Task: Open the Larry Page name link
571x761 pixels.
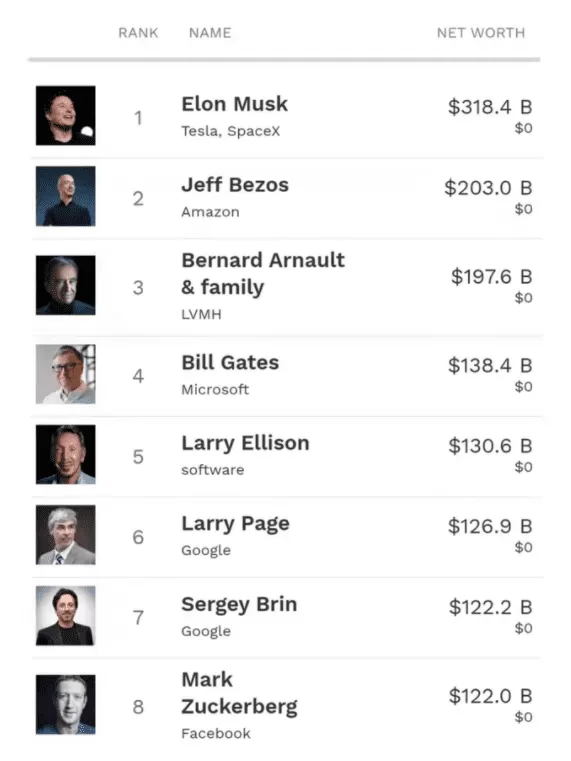Action: coord(235,524)
